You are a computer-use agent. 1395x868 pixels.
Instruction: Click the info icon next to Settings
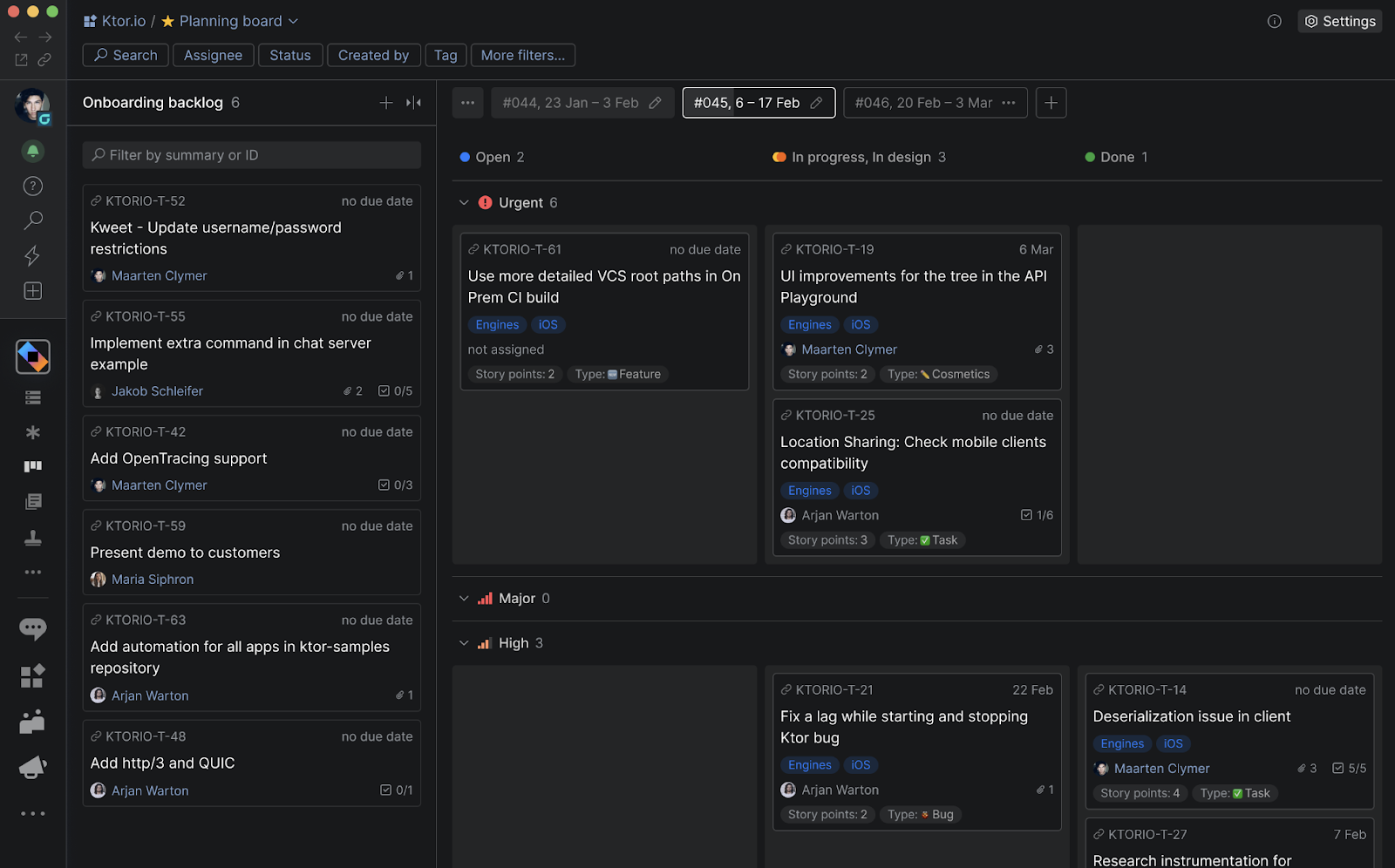point(1274,22)
